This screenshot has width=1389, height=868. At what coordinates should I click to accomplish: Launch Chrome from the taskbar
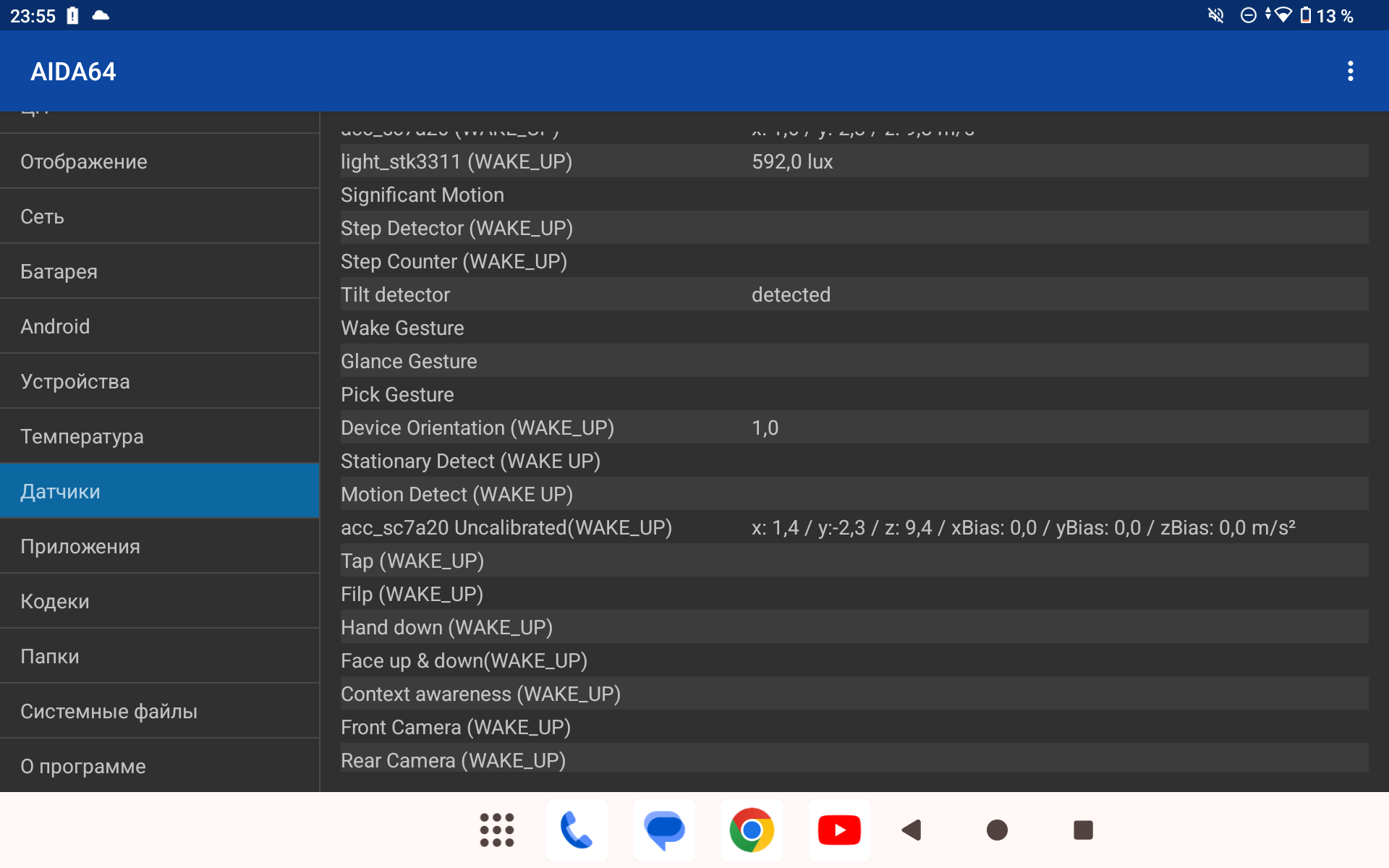(x=752, y=830)
